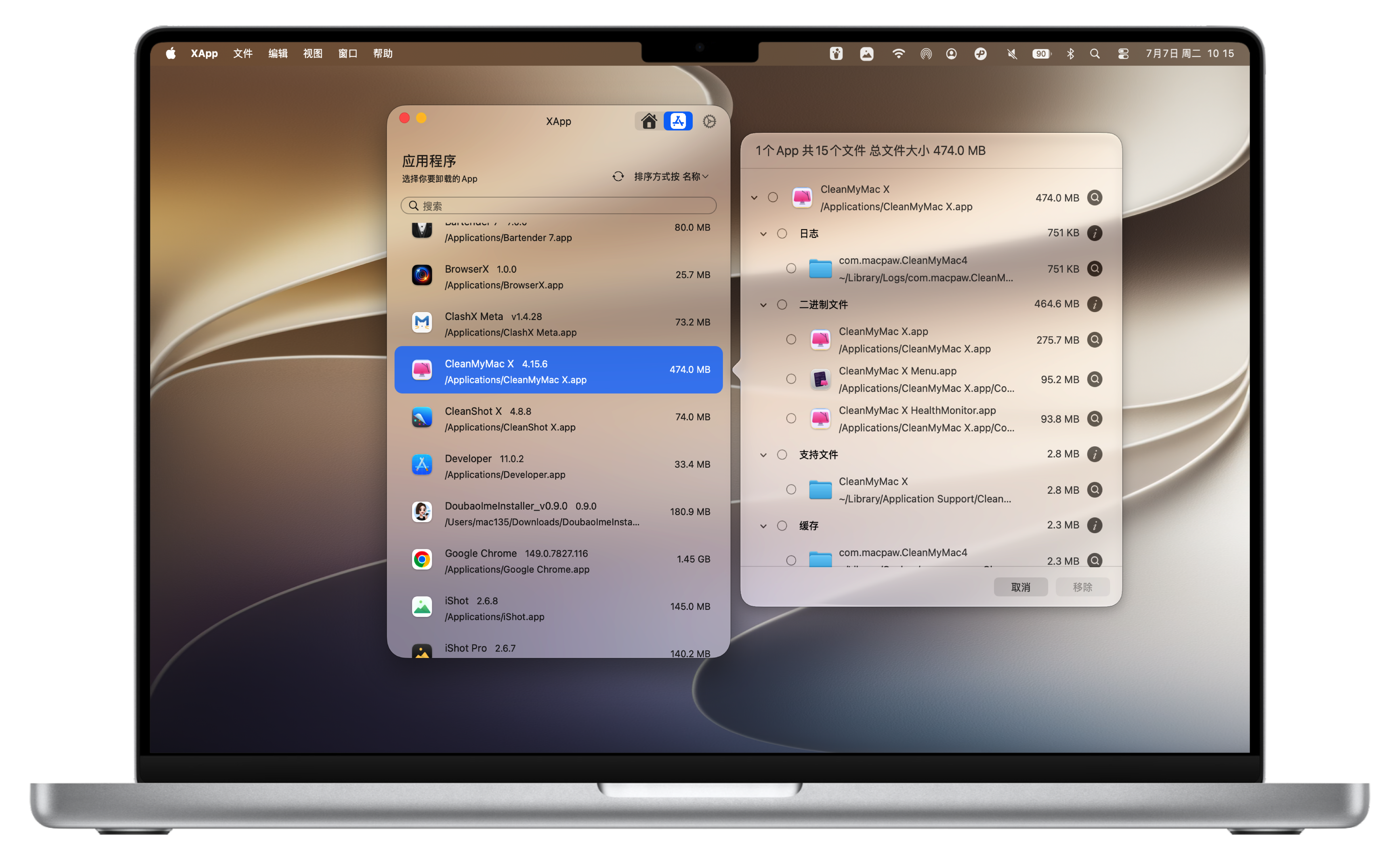Open Spotlight search in the menu bar

[1095, 53]
